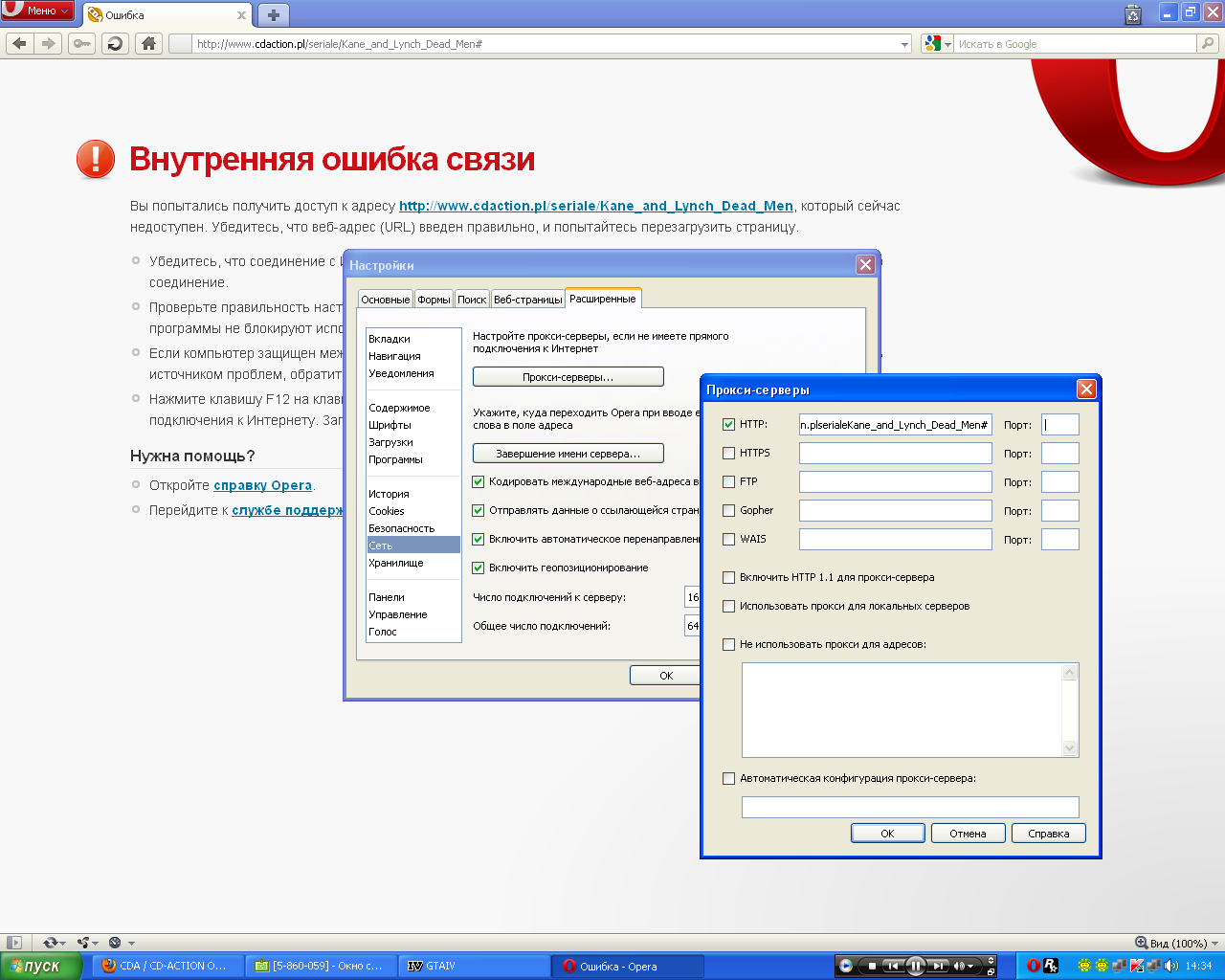Check 'Автоматическая конфигурация прокси-сервера'
This screenshot has height=980, width=1225.
pyautogui.click(x=729, y=778)
